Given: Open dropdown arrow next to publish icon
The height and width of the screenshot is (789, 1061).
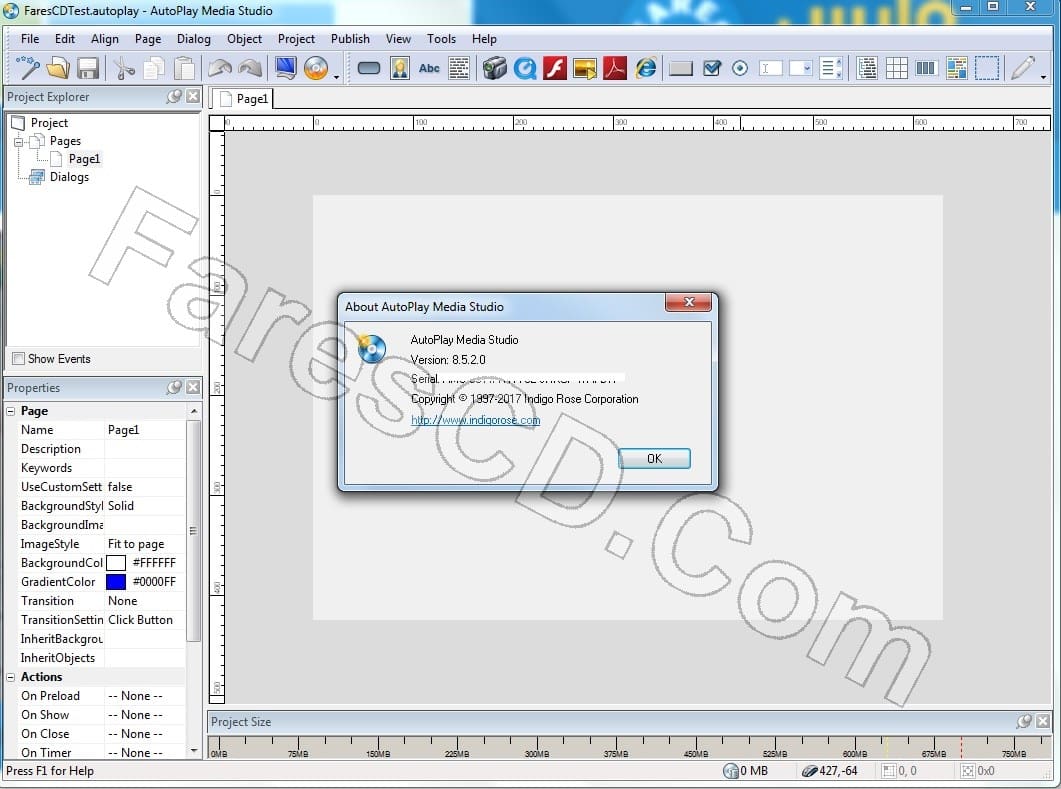Looking at the screenshot, I should tap(336, 77).
